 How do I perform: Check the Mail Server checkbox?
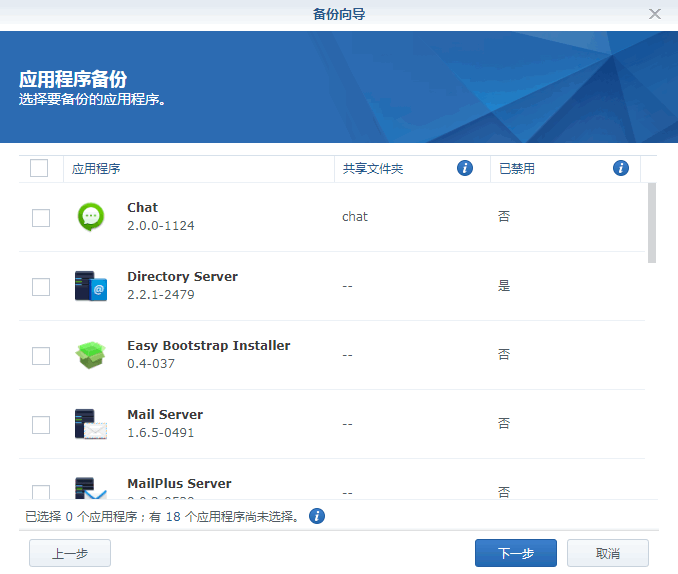point(41,425)
